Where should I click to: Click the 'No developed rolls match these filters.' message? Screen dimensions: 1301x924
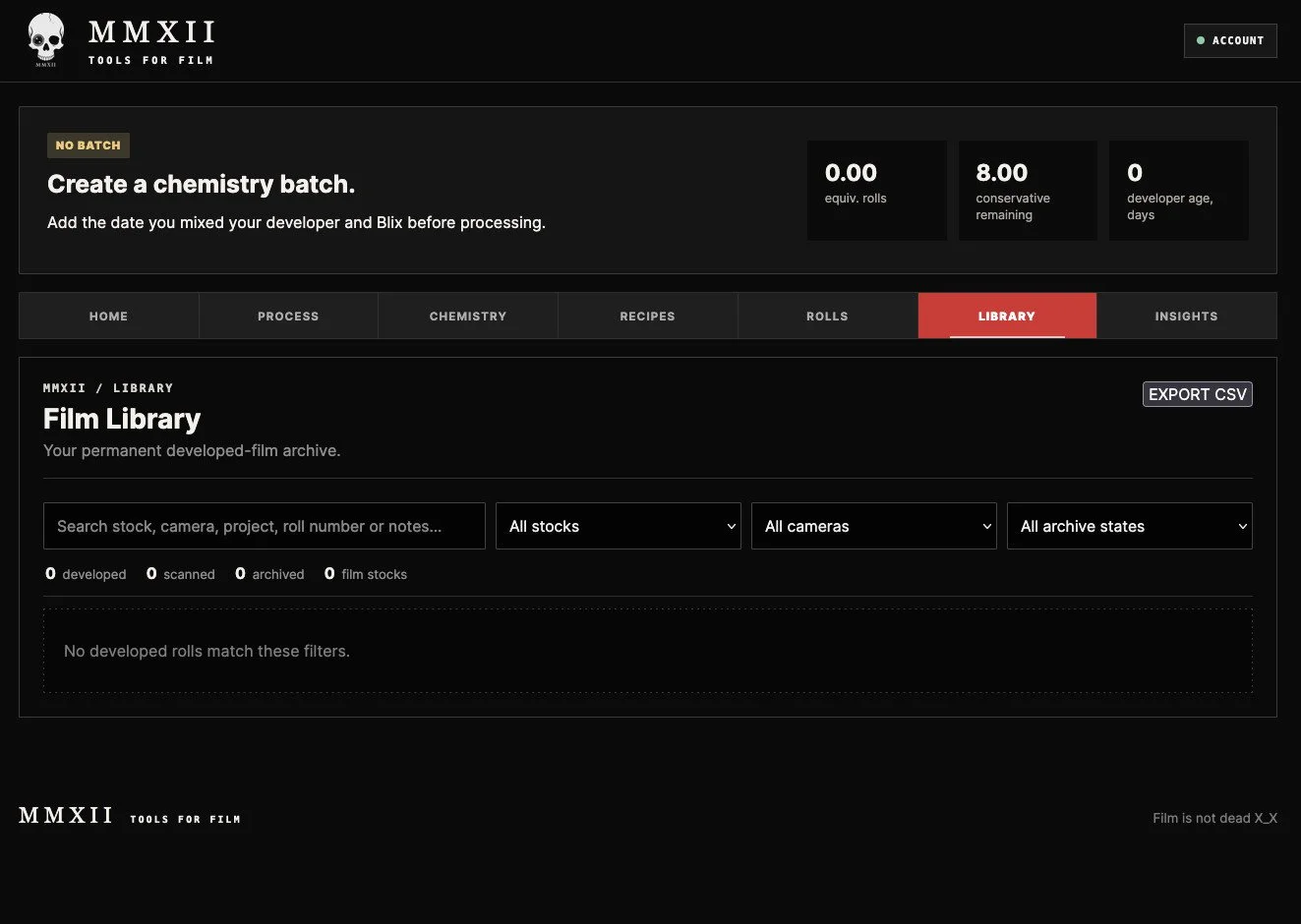click(x=207, y=651)
